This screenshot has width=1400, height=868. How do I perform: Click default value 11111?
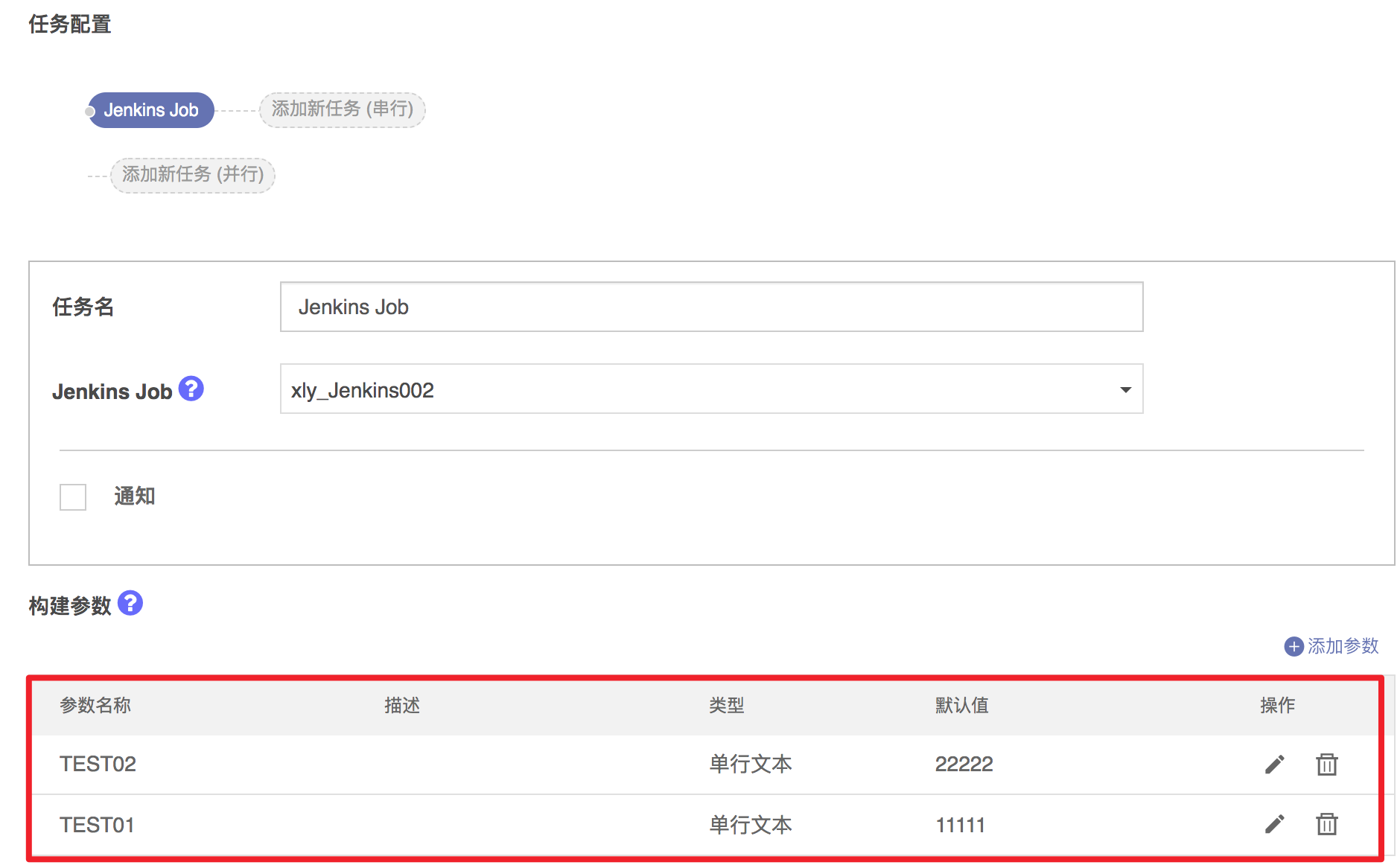(x=961, y=825)
